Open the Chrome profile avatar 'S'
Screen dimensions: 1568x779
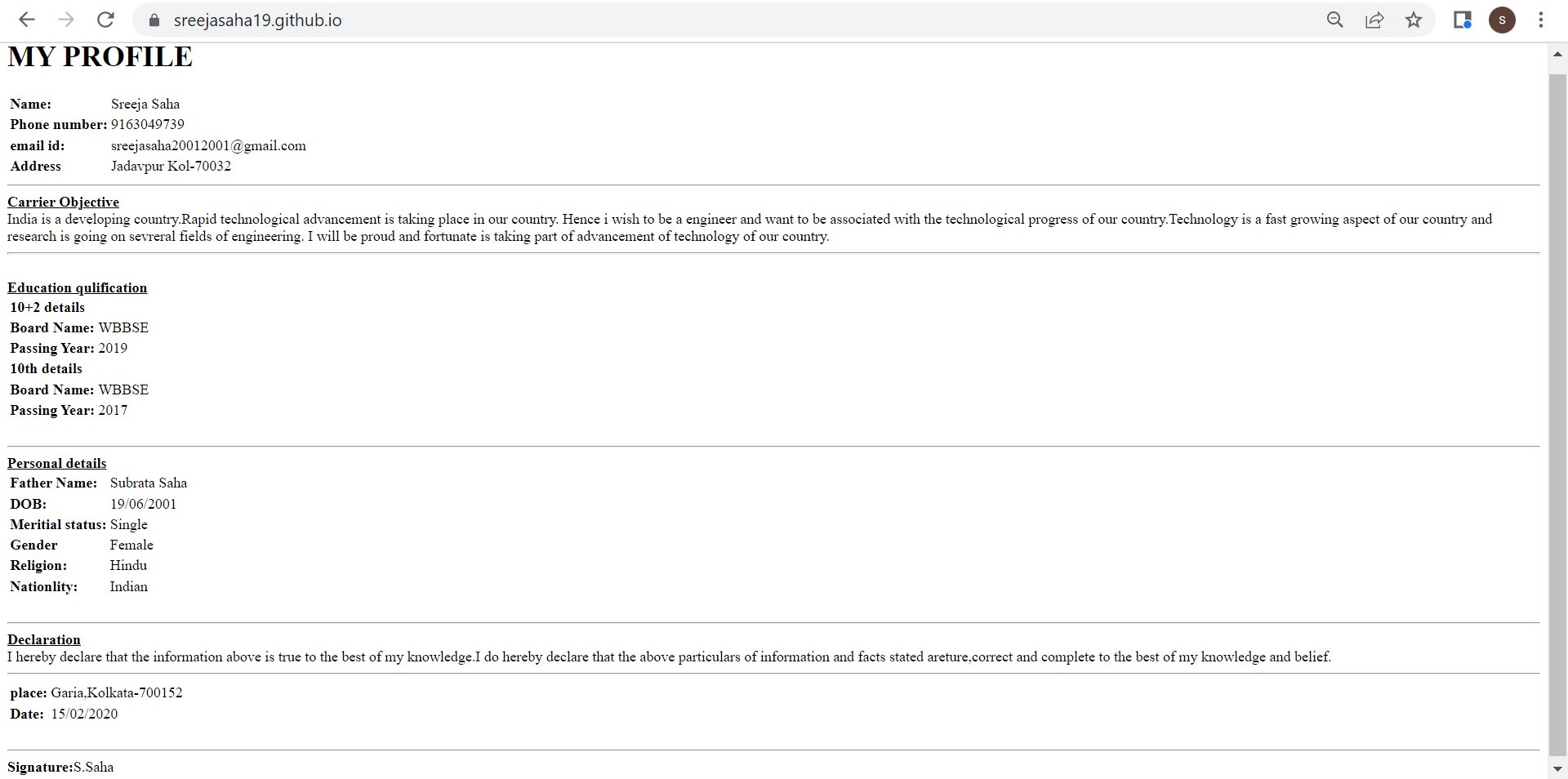1502,20
